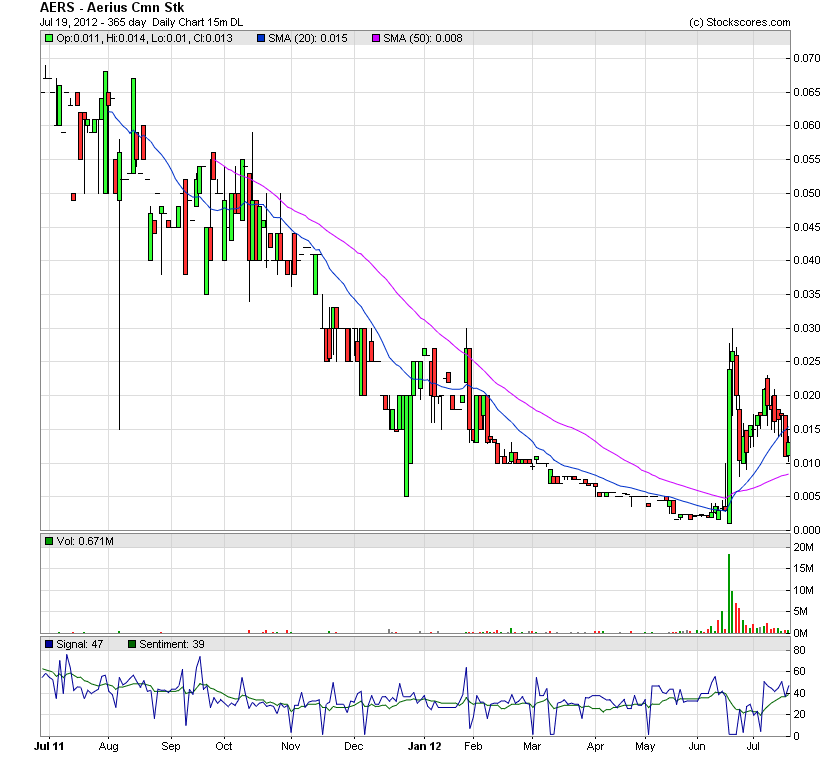Screen dimensions: 830x767
Task: Click the green OHLC legend swatch
Action: (49, 38)
